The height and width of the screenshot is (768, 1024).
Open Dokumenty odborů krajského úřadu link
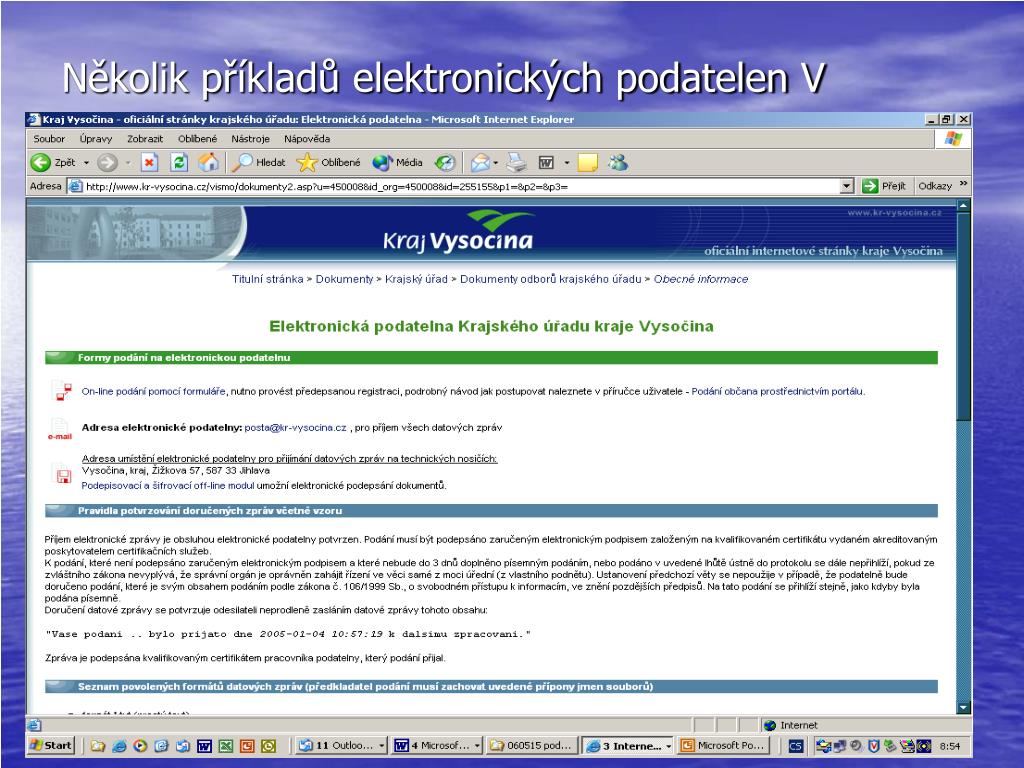click(551, 279)
